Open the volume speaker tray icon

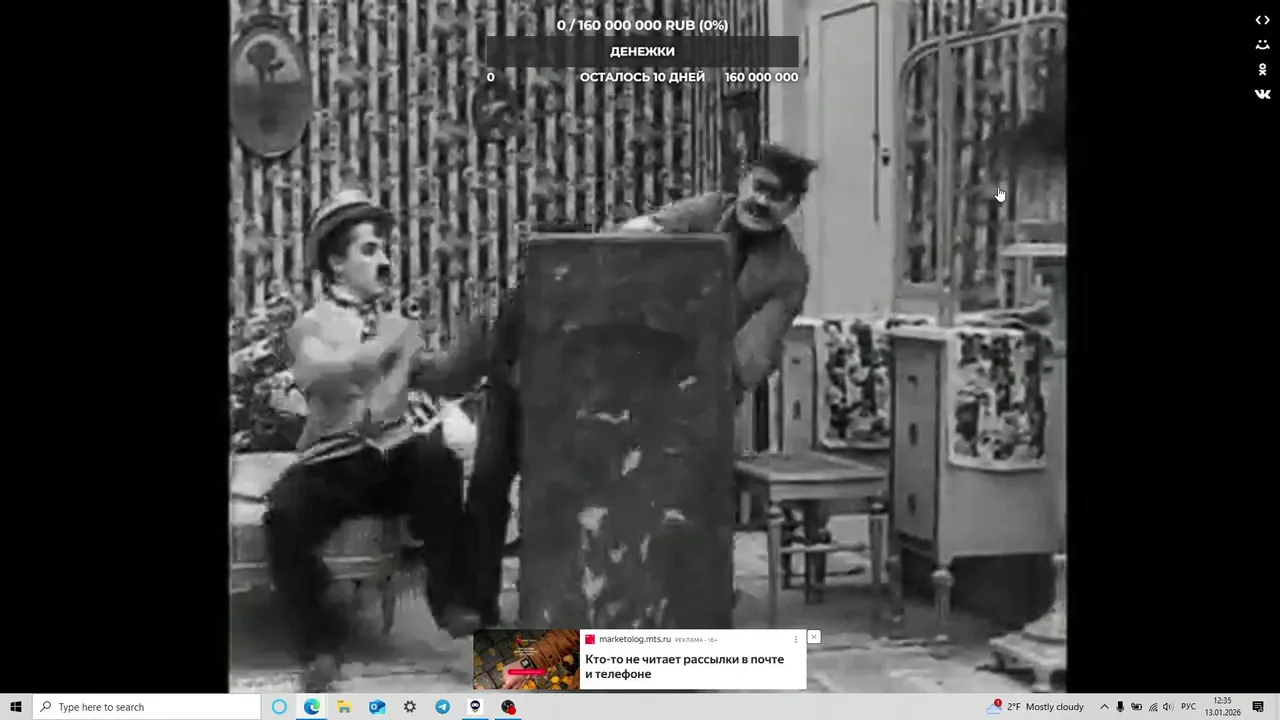[x=1167, y=707]
